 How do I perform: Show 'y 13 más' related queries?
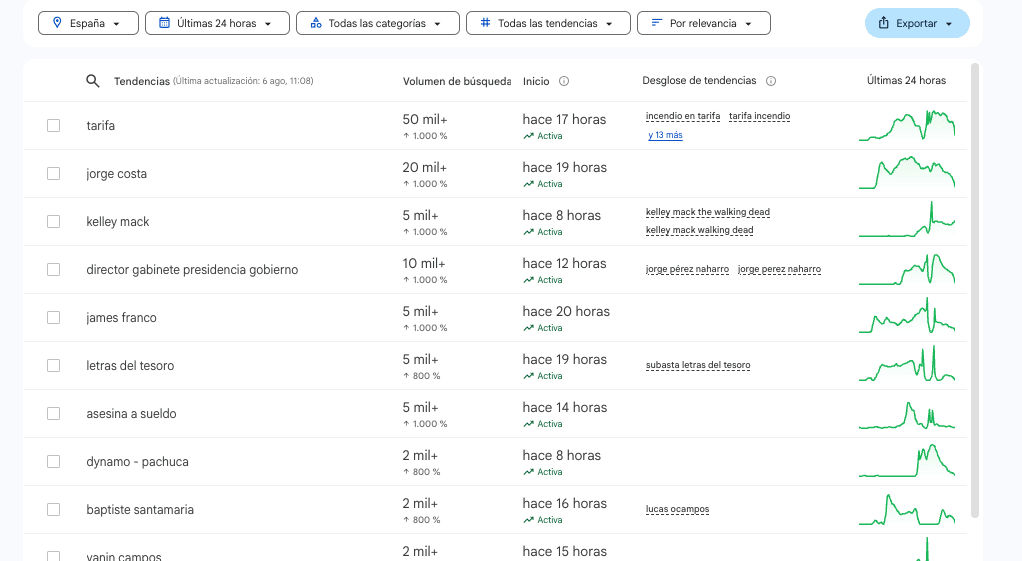point(665,135)
